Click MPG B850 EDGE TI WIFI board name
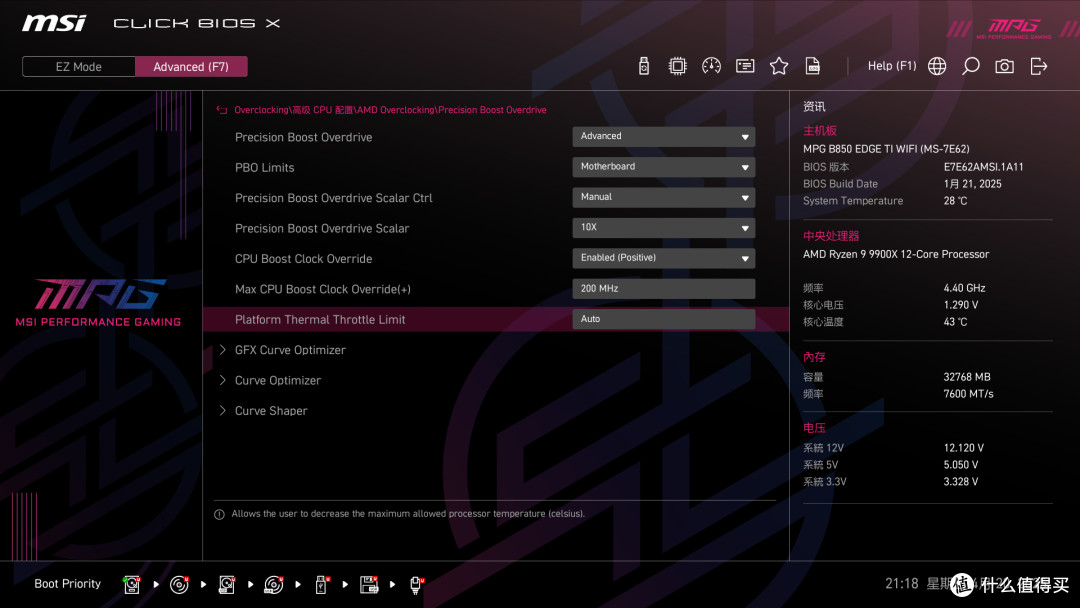This screenshot has width=1080, height=608. tap(886, 149)
